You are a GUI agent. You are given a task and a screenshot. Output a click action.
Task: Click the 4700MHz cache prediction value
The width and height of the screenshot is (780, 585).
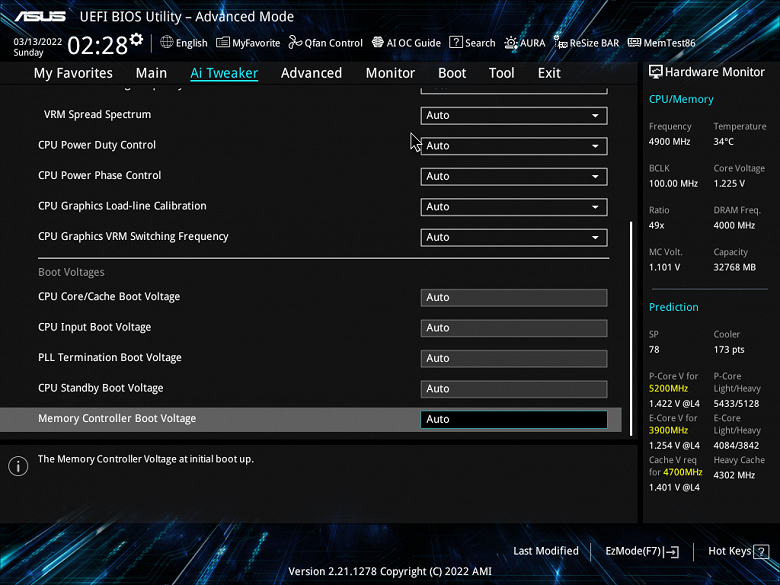click(x=682, y=472)
